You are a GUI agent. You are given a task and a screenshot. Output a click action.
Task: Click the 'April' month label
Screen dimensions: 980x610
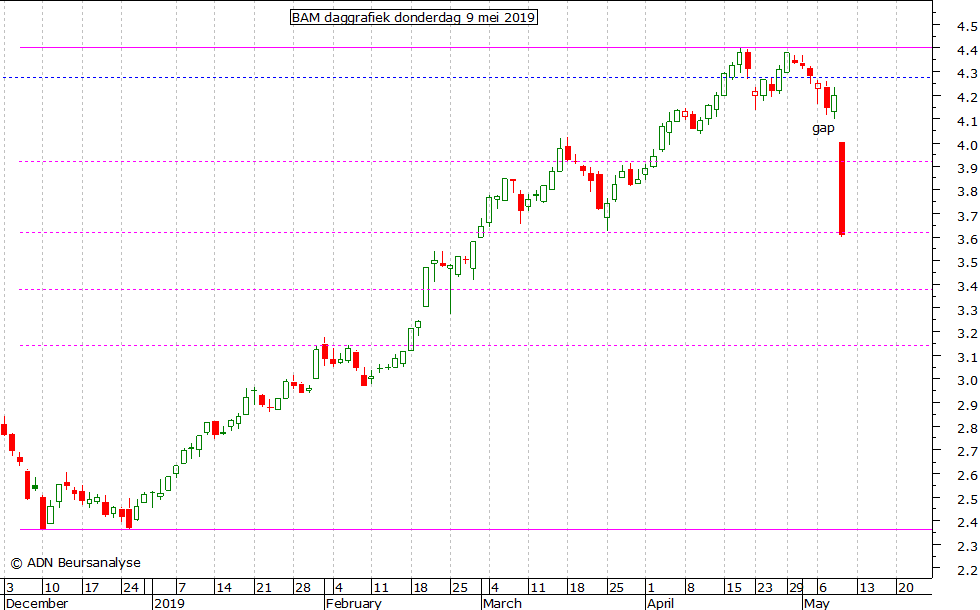click(x=661, y=603)
